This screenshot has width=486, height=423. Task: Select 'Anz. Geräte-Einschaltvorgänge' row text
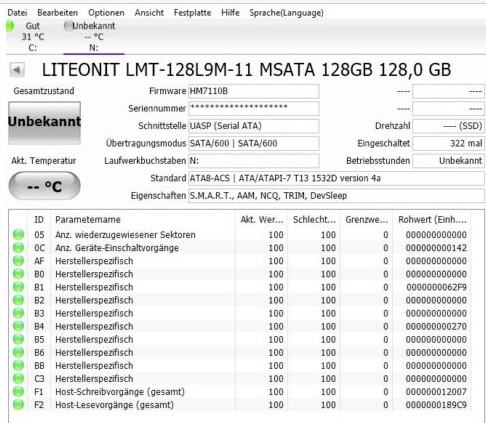(117, 248)
